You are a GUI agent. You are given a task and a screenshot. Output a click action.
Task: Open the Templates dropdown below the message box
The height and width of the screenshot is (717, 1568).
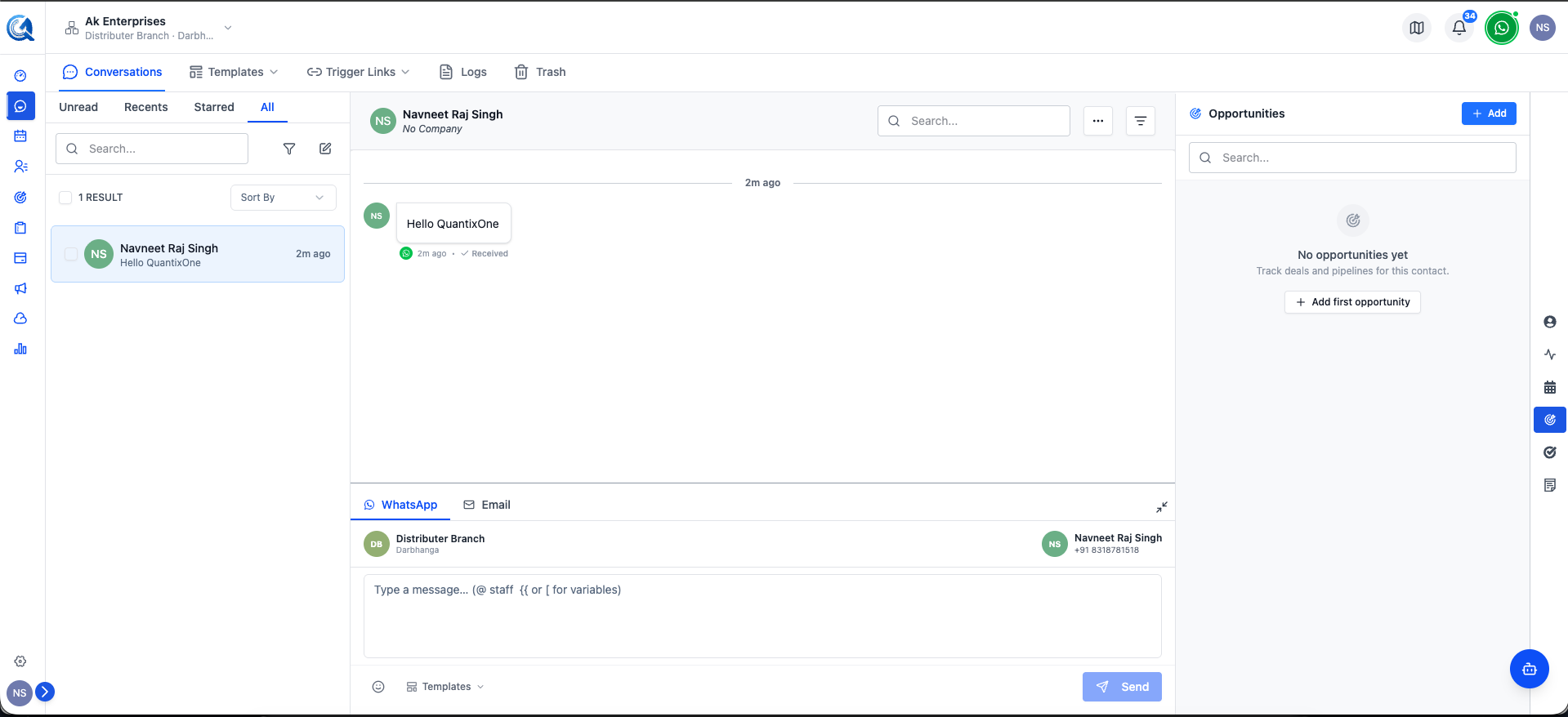[x=445, y=687]
